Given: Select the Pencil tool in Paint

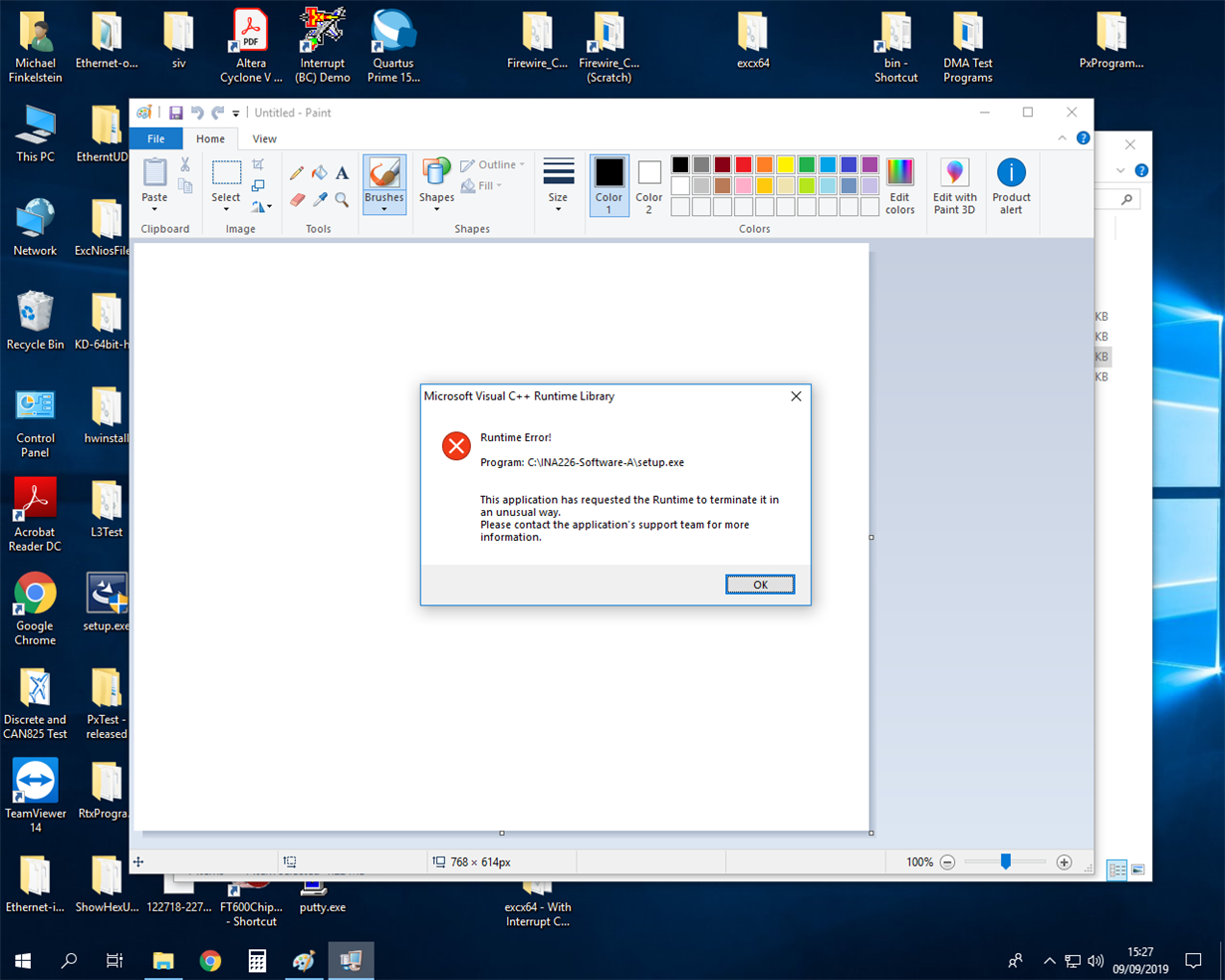Looking at the screenshot, I should 297,173.
